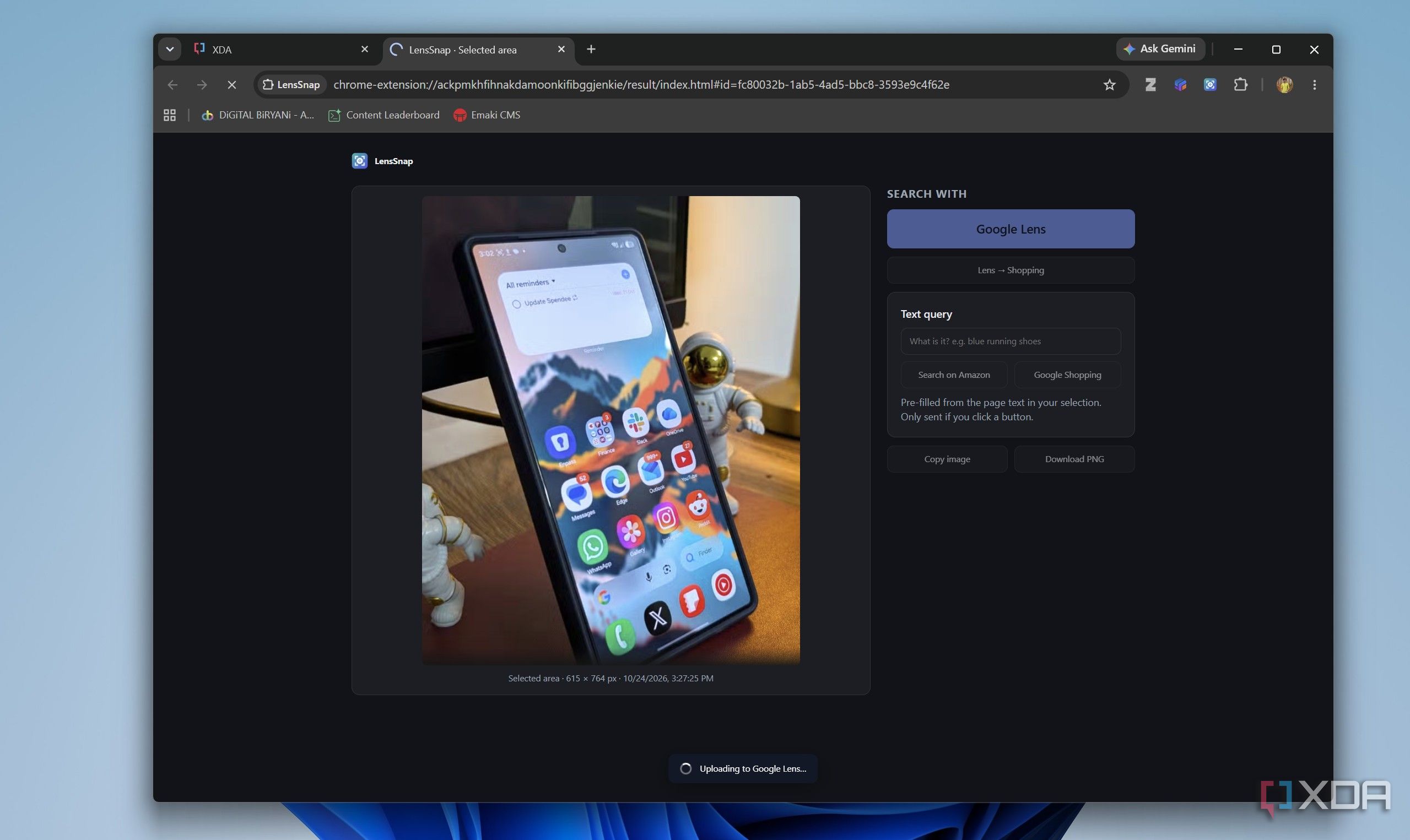Close the XDA tab

click(x=365, y=49)
